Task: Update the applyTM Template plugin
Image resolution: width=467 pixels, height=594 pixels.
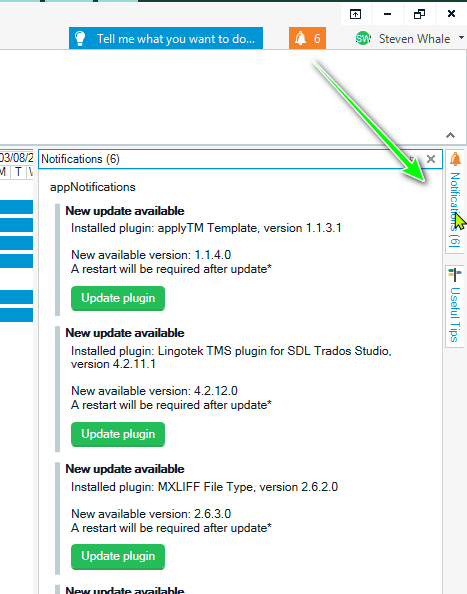Action: (x=118, y=298)
